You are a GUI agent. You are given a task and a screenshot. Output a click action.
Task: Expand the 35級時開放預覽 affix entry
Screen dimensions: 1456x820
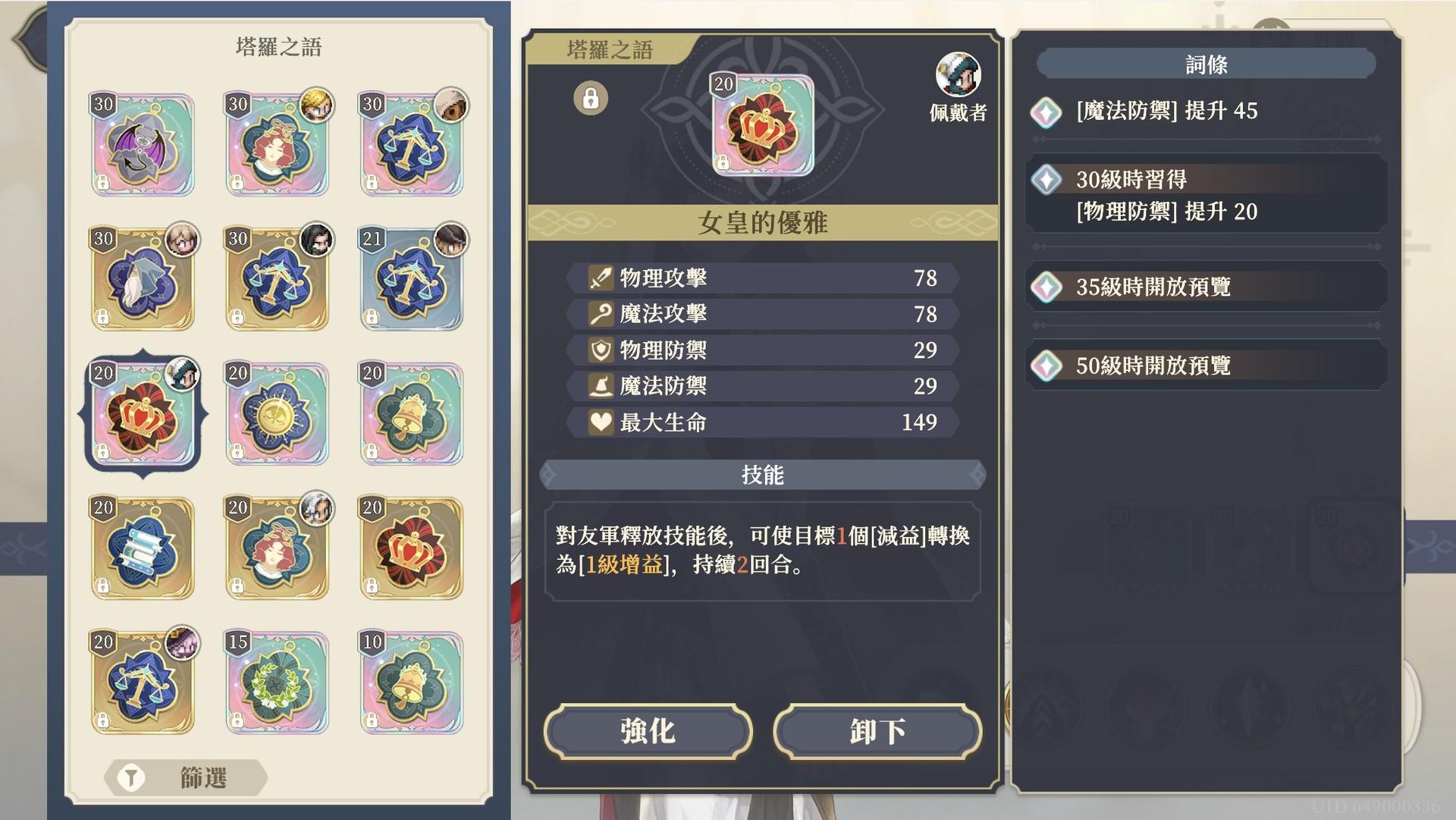coord(1207,287)
